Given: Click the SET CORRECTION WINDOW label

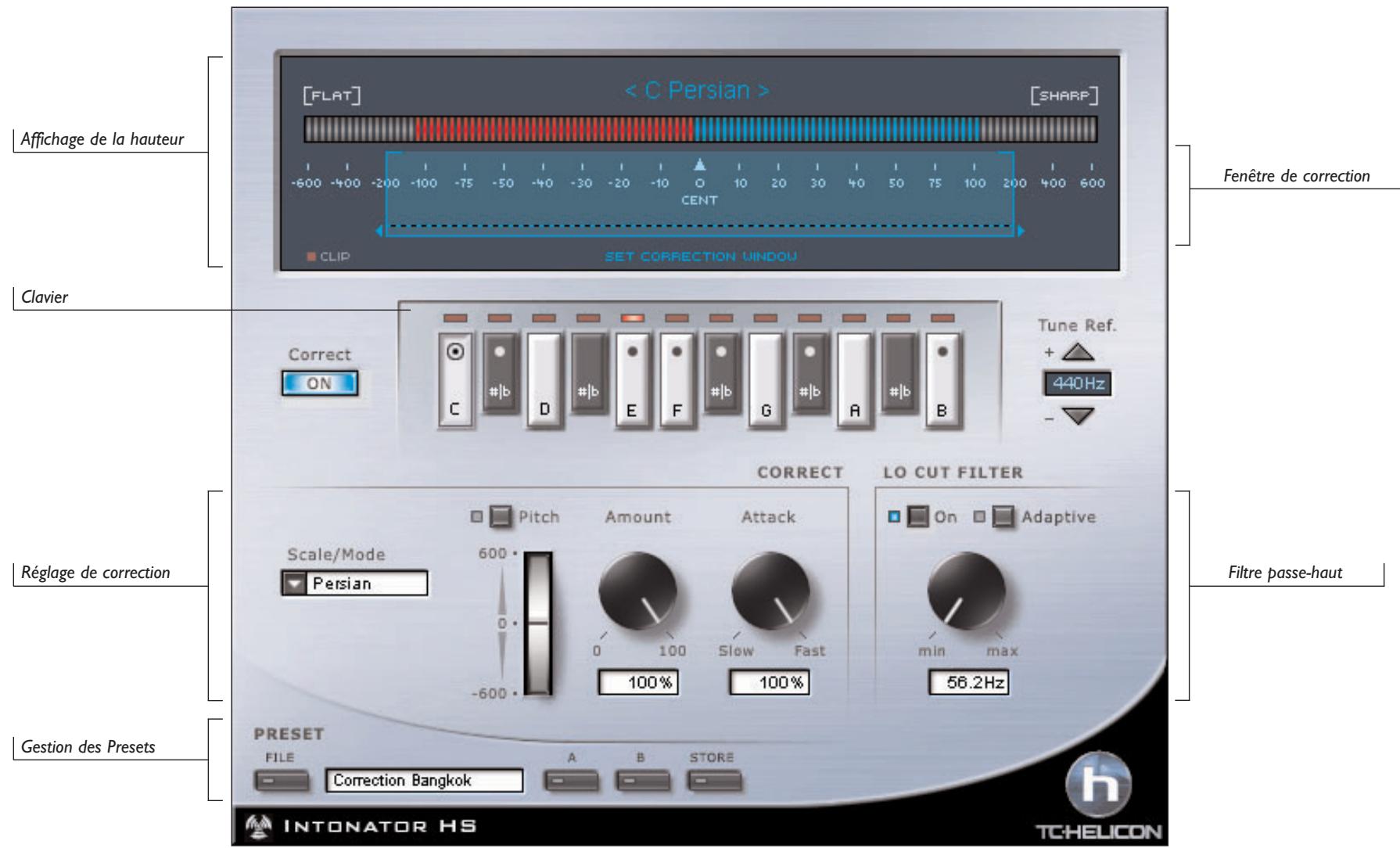Looking at the screenshot, I should click(702, 257).
